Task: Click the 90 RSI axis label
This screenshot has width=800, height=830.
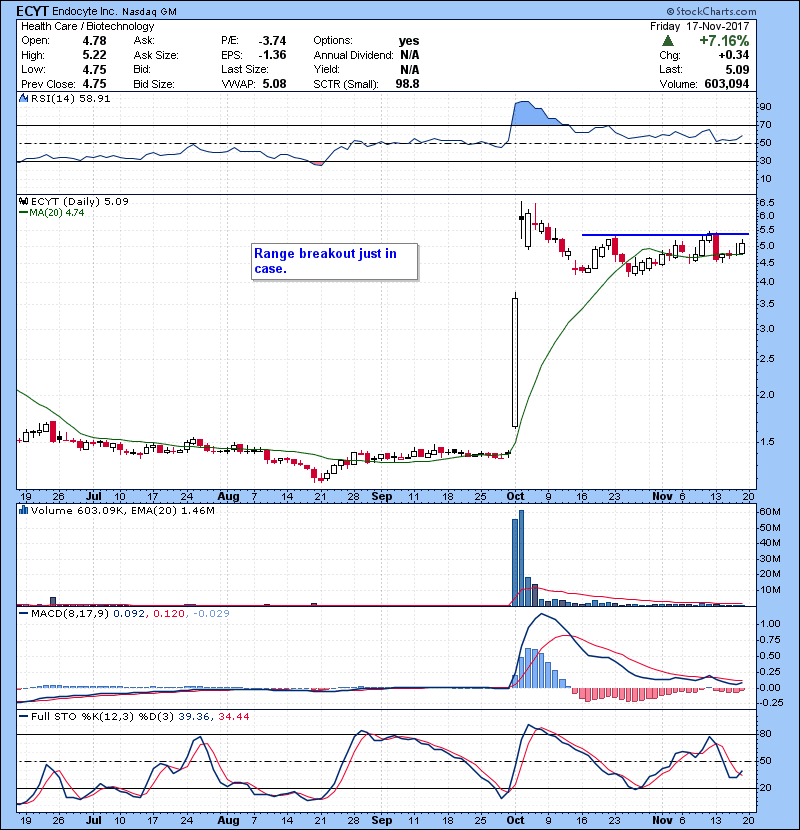Action: click(x=765, y=107)
